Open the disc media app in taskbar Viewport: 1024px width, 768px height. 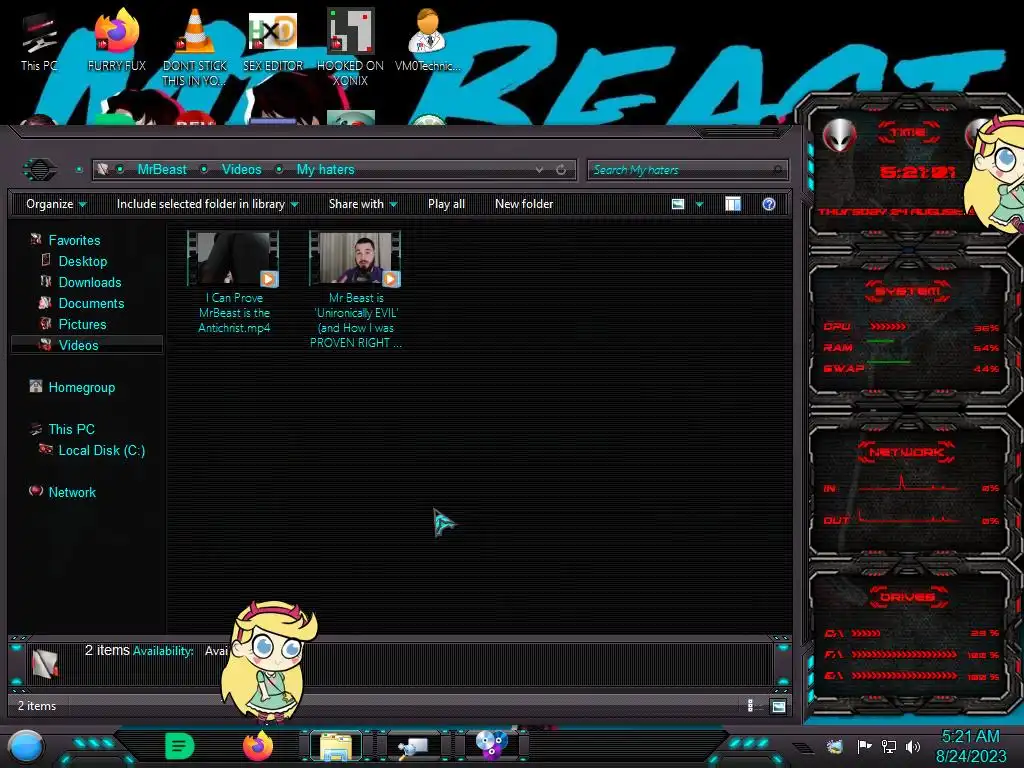pyautogui.click(x=491, y=746)
